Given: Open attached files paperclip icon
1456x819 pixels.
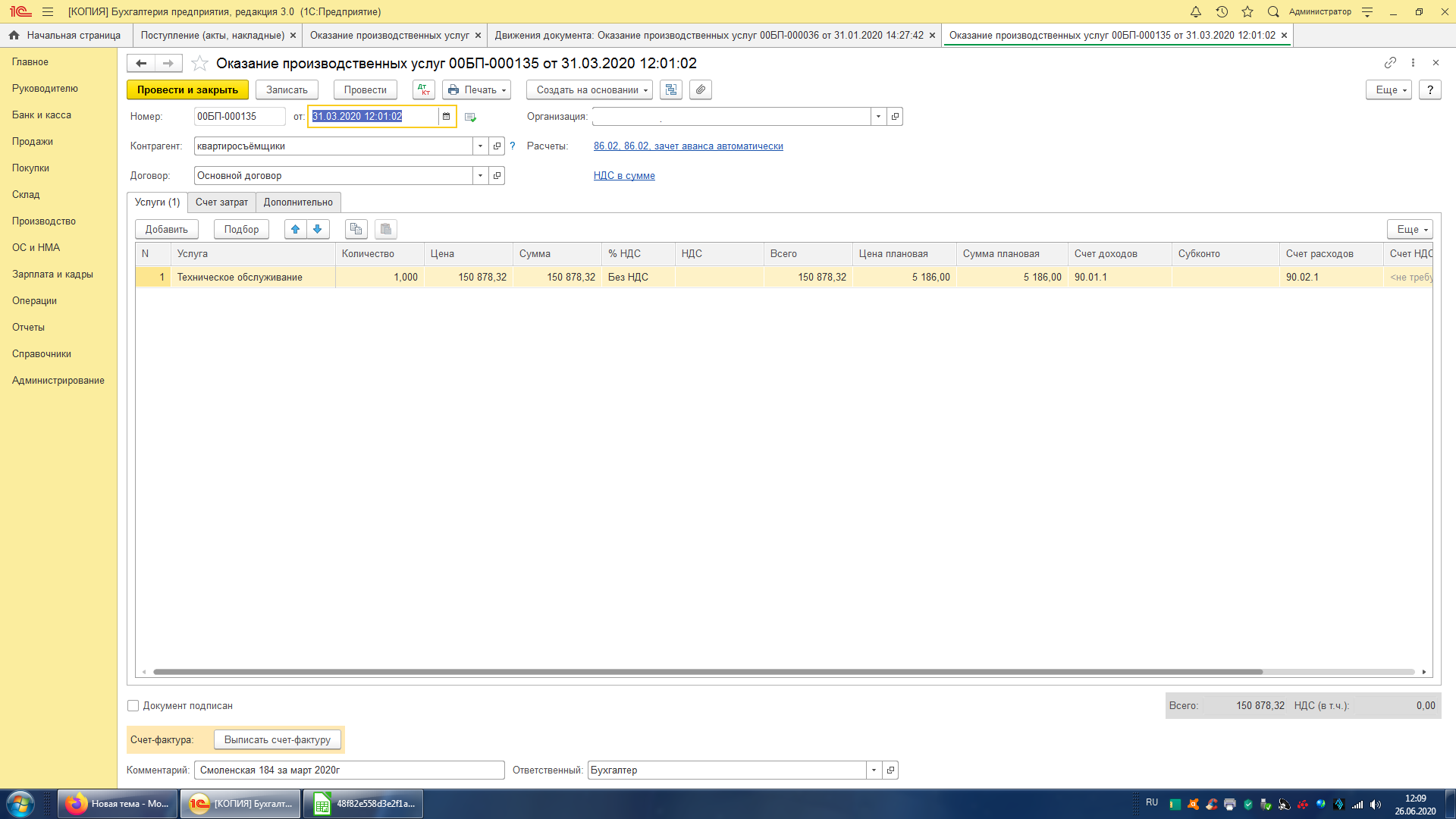Looking at the screenshot, I should pos(701,89).
